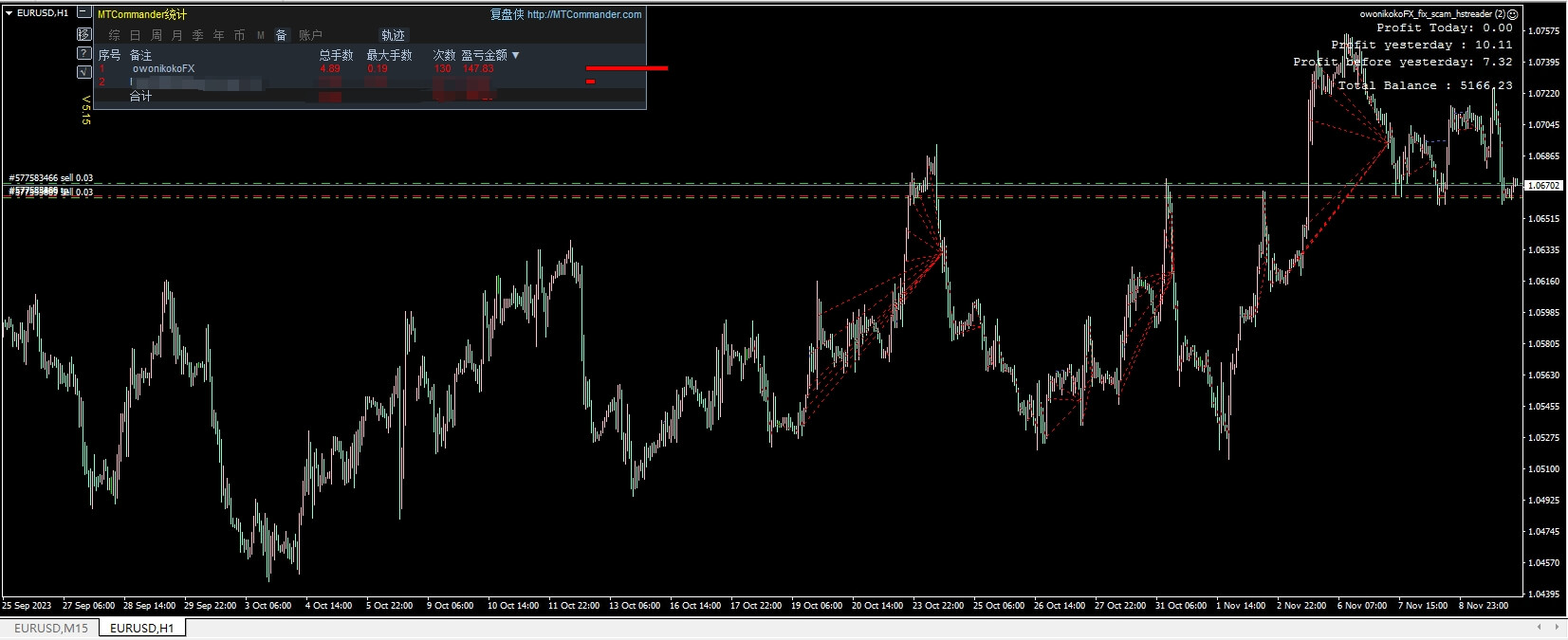Click the square-root checkmark icon
The width and height of the screenshot is (1568, 640).
point(83,72)
